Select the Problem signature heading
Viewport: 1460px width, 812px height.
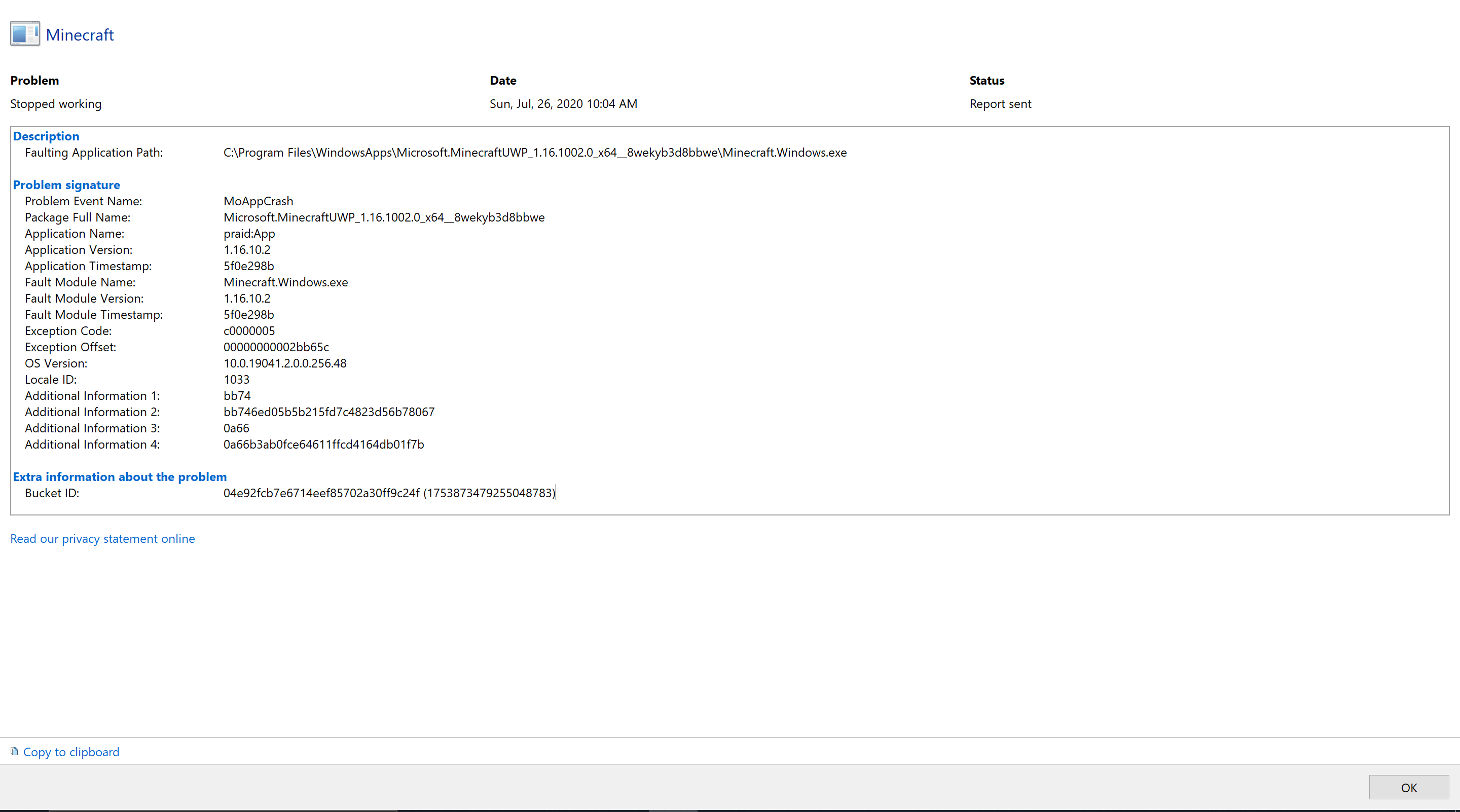click(66, 184)
